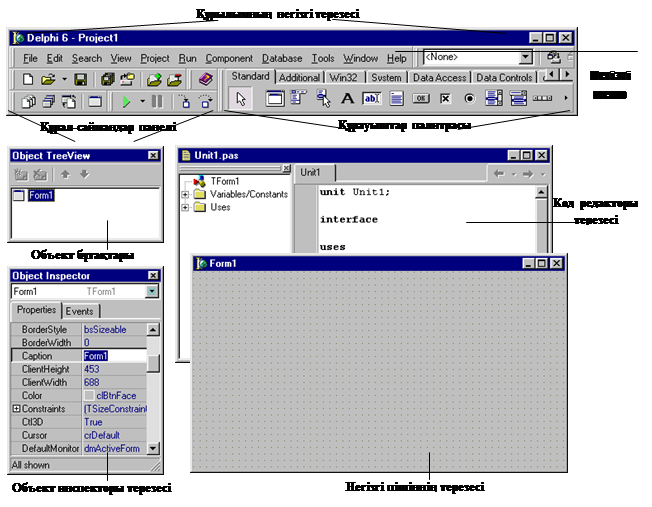
Task: Select the PopupMenu component icon
Action: [x=323, y=99]
